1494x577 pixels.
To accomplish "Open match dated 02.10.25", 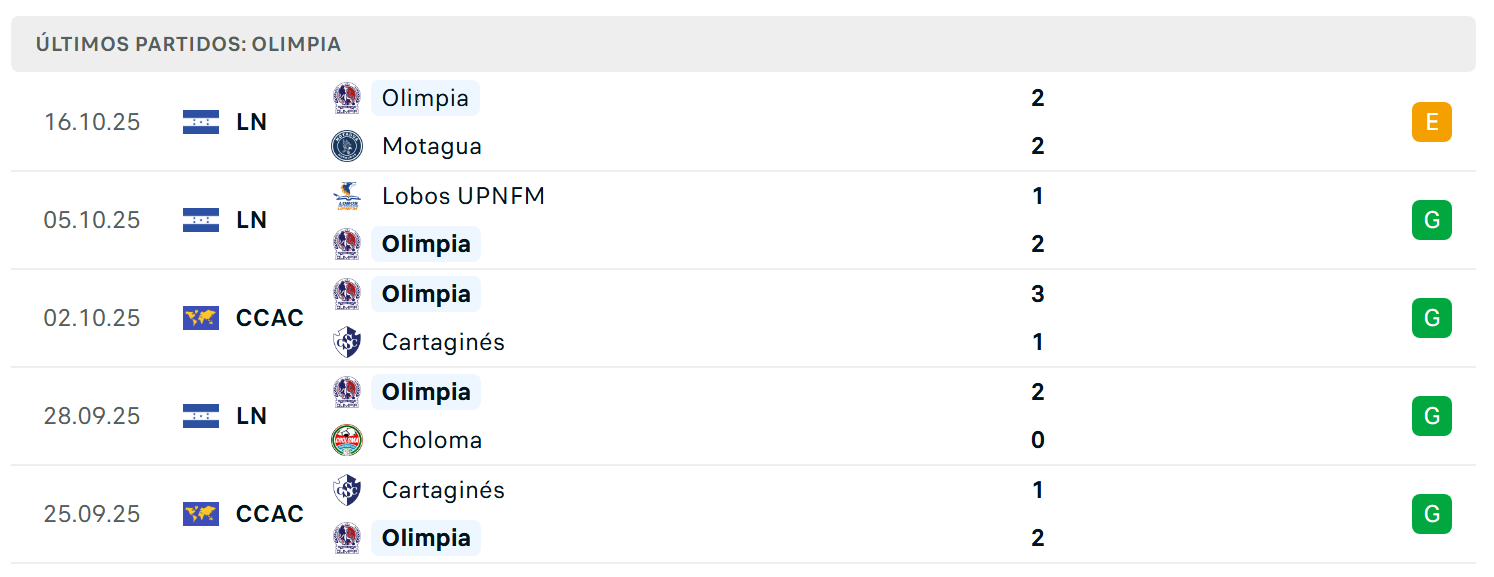I will [x=743, y=318].
